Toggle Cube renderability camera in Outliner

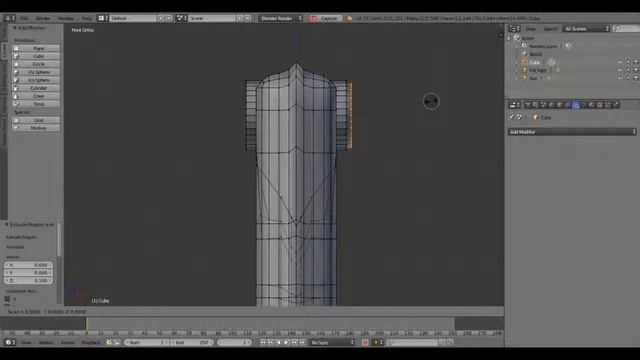point(636,62)
